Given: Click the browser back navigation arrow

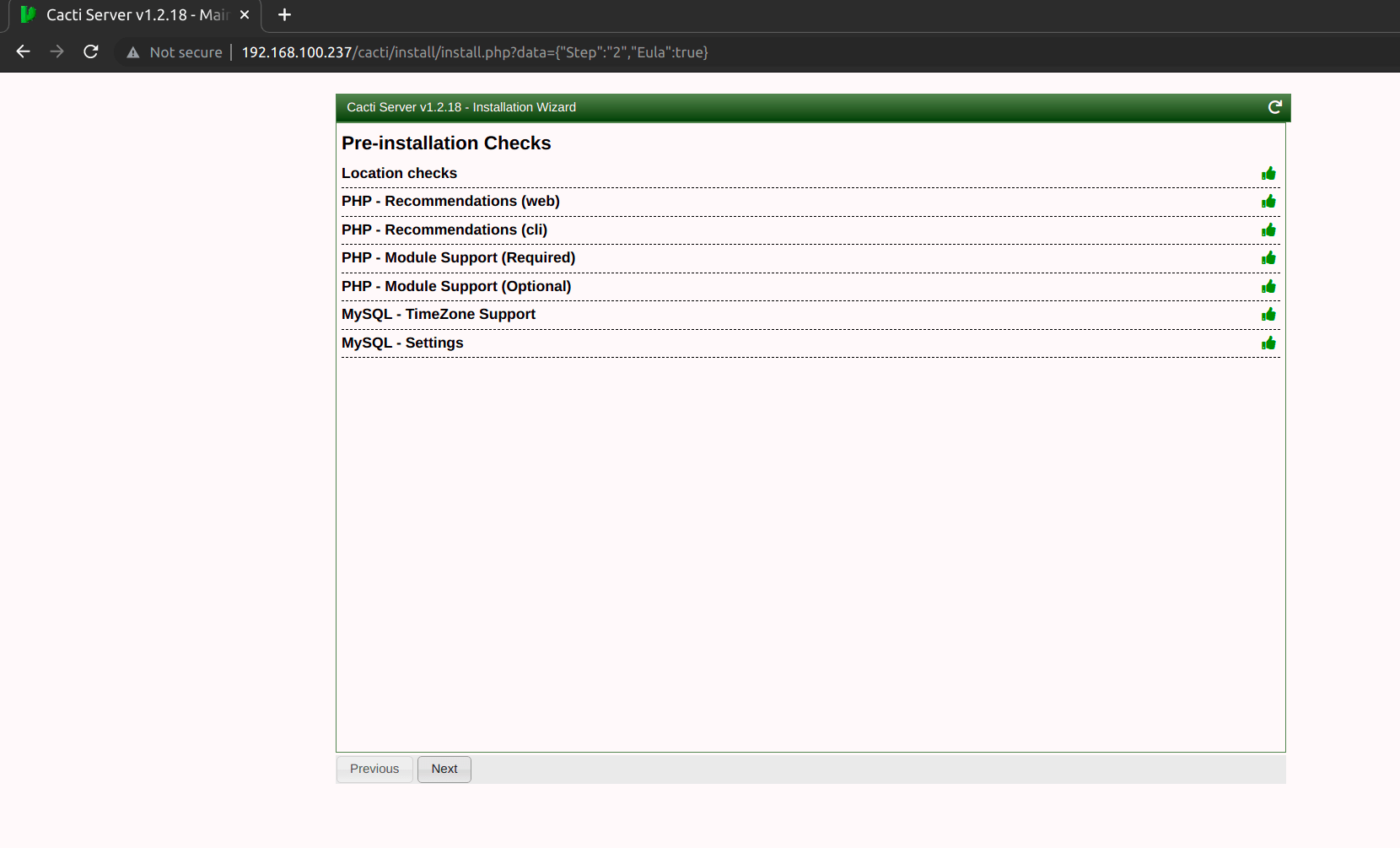Looking at the screenshot, I should tap(22, 51).
